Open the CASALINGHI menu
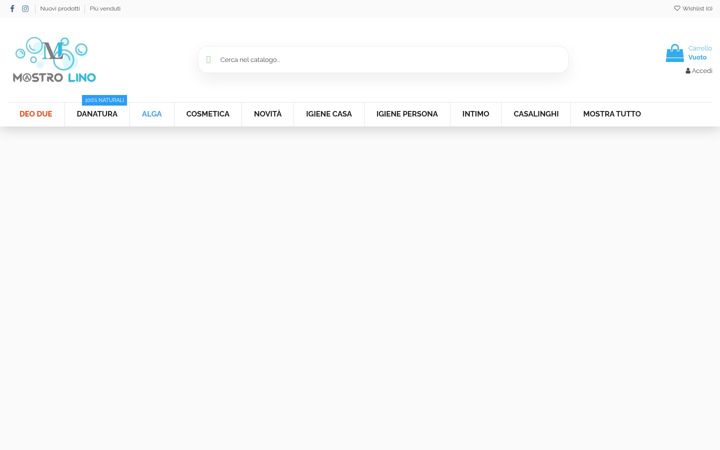Image resolution: width=720 pixels, height=450 pixels. (x=536, y=114)
